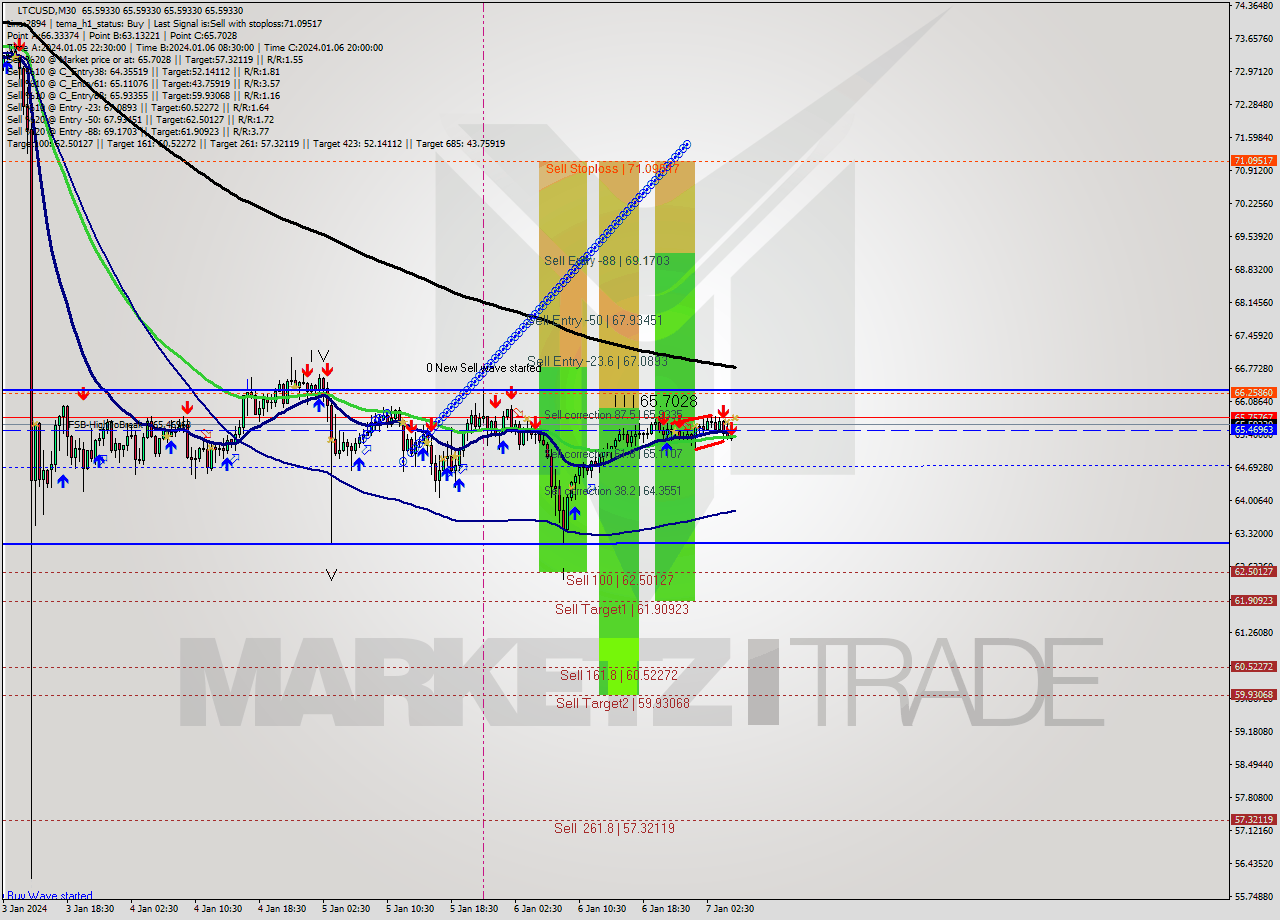Click the 68.83520 price axis value
The width and height of the screenshot is (1280, 920).
[x=1254, y=269]
